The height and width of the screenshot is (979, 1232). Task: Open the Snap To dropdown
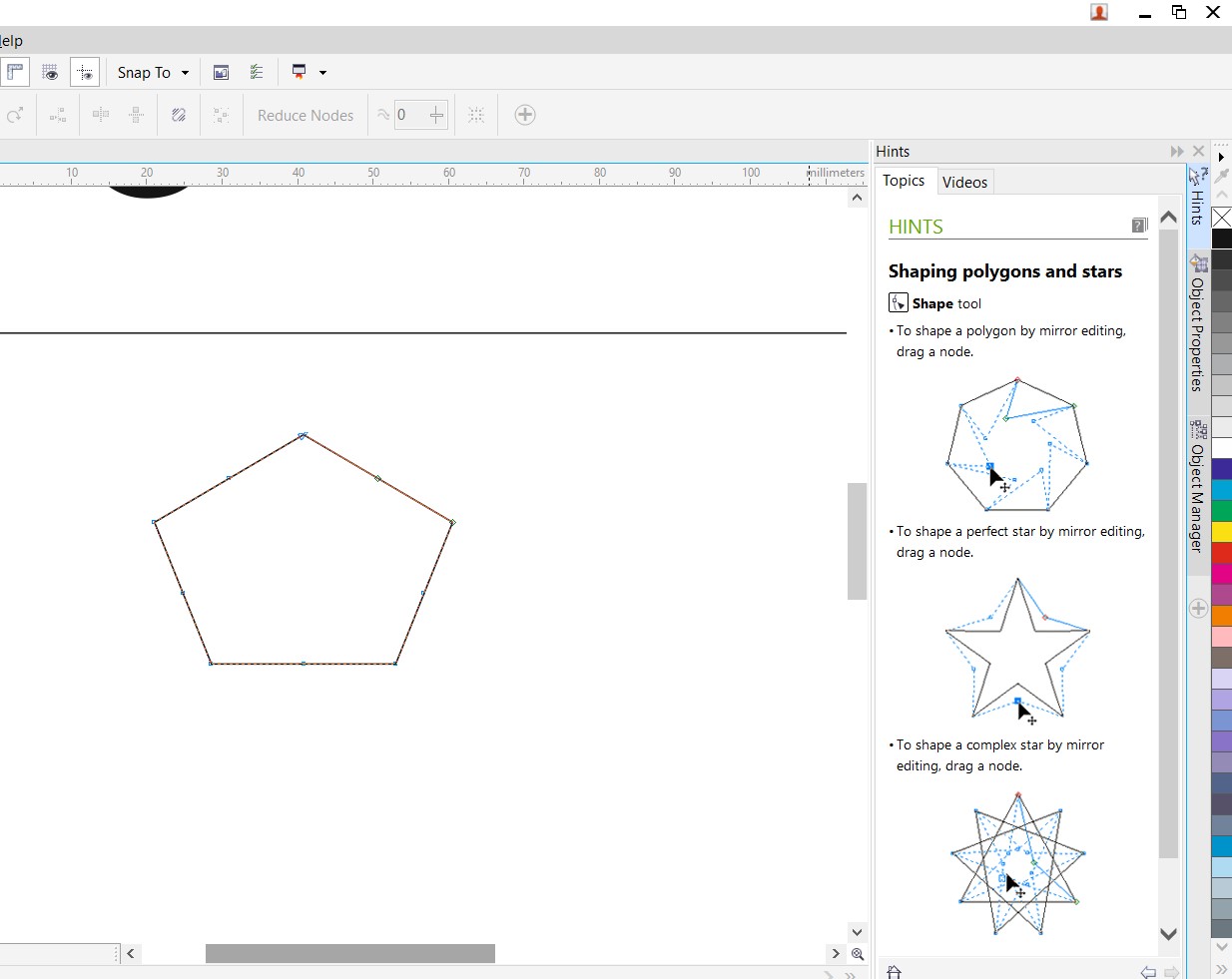pyautogui.click(x=153, y=72)
